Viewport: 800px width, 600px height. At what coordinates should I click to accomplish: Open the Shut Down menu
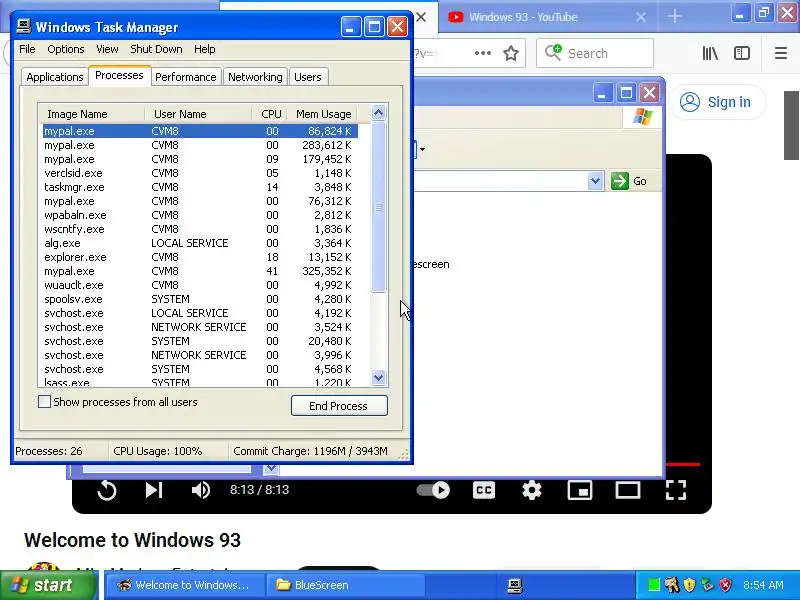coord(156,49)
